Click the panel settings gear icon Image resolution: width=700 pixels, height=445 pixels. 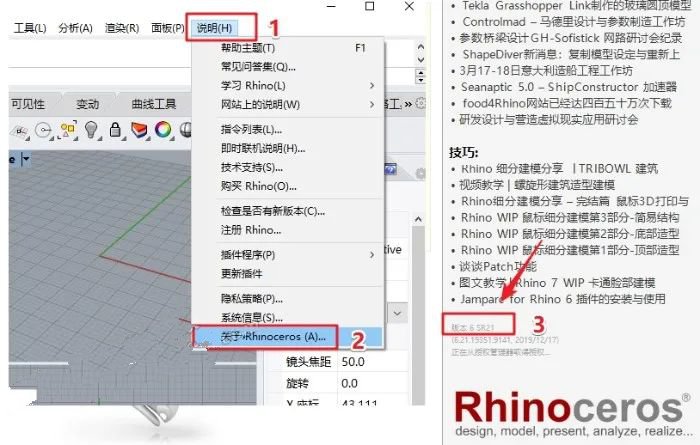pyautogui.click(x=420, y=173)
